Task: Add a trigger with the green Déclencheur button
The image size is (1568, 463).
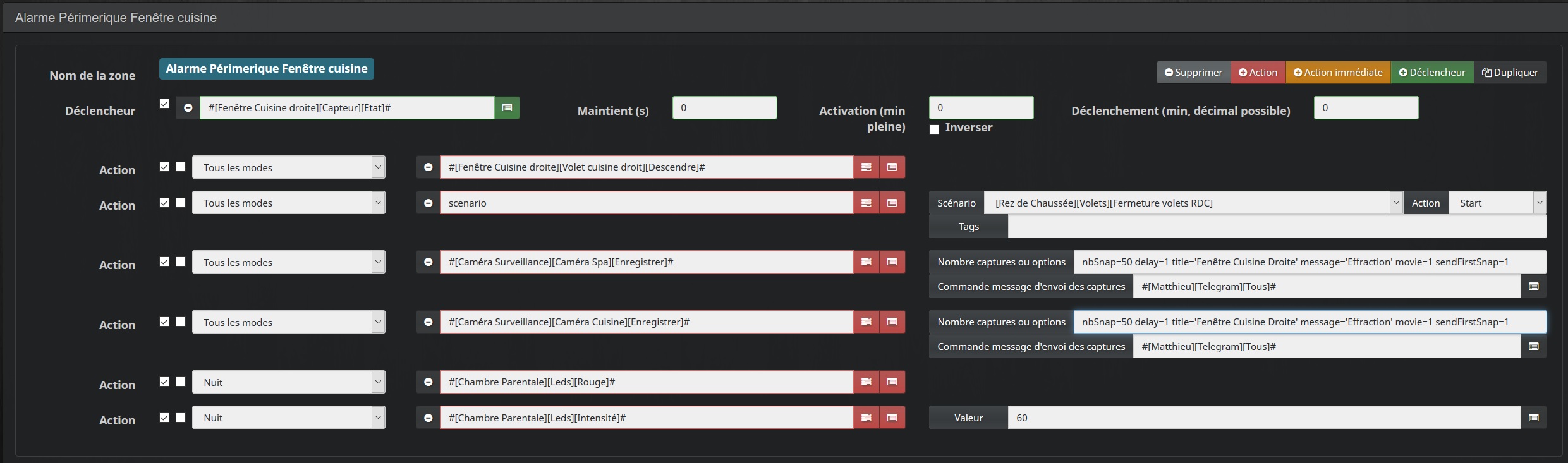Action: click(x=1432, y=72)
